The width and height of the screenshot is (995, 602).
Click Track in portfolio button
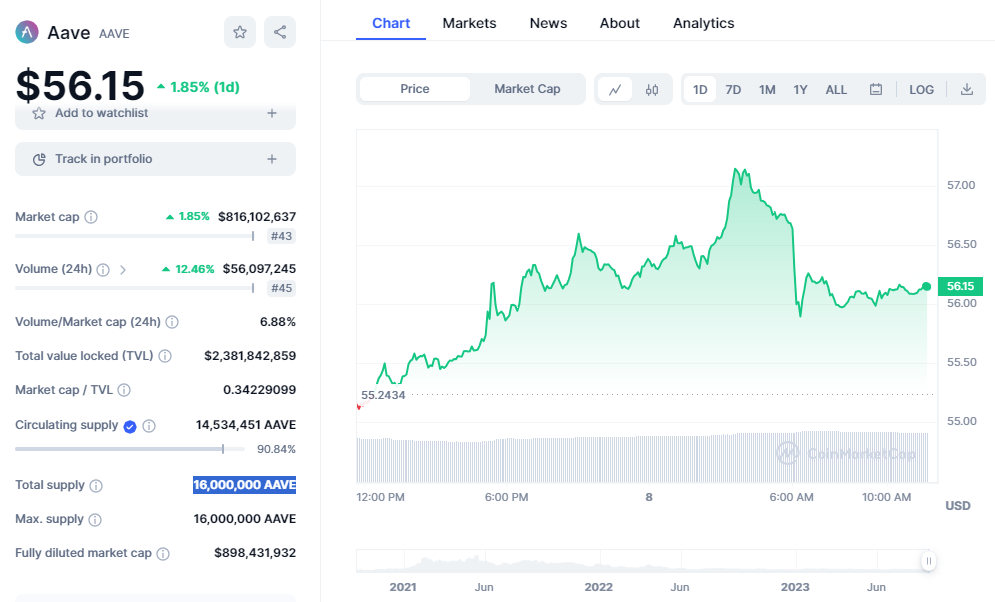click(x=155, y=159)
